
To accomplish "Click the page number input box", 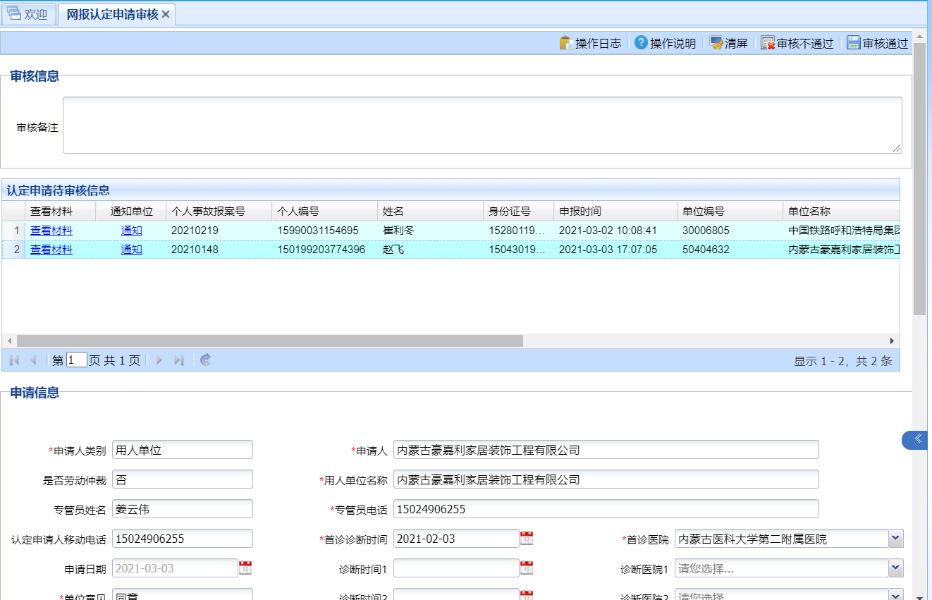I will (x=76, y=360).
